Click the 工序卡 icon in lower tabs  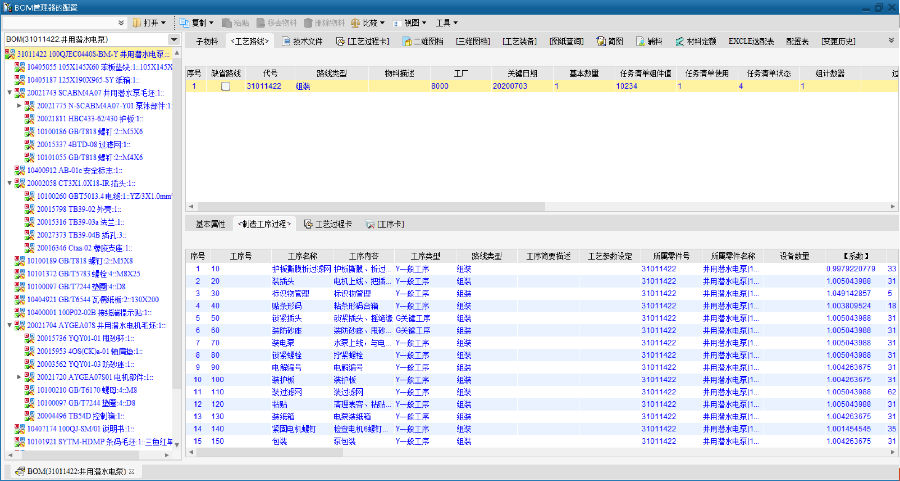370,224
